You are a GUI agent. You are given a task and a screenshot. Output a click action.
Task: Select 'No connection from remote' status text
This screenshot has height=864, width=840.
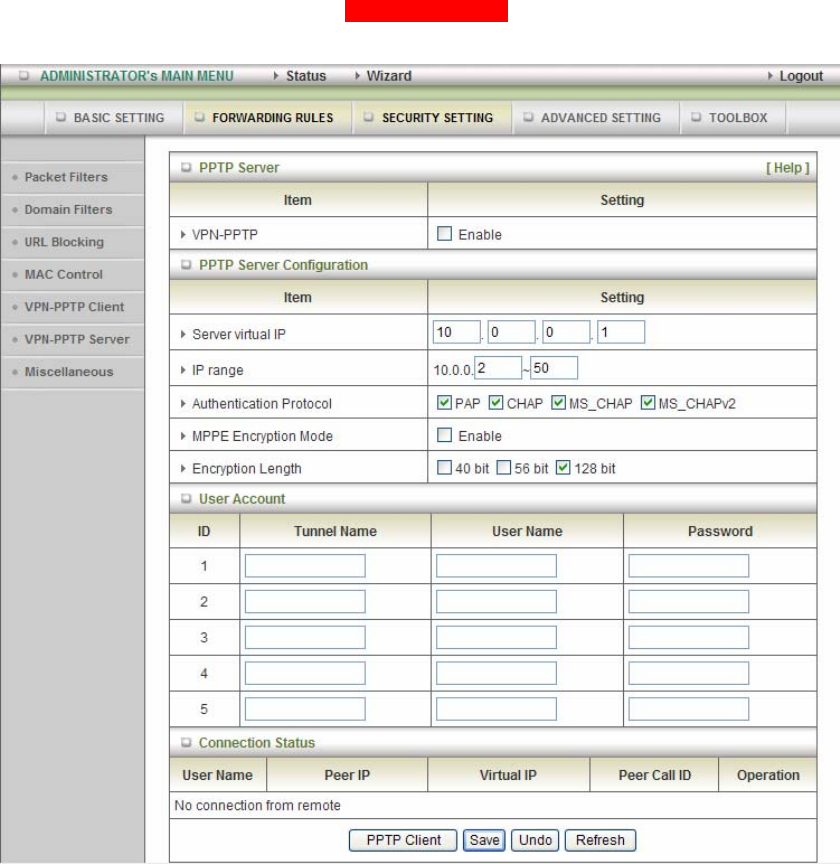tap(257, 805)
